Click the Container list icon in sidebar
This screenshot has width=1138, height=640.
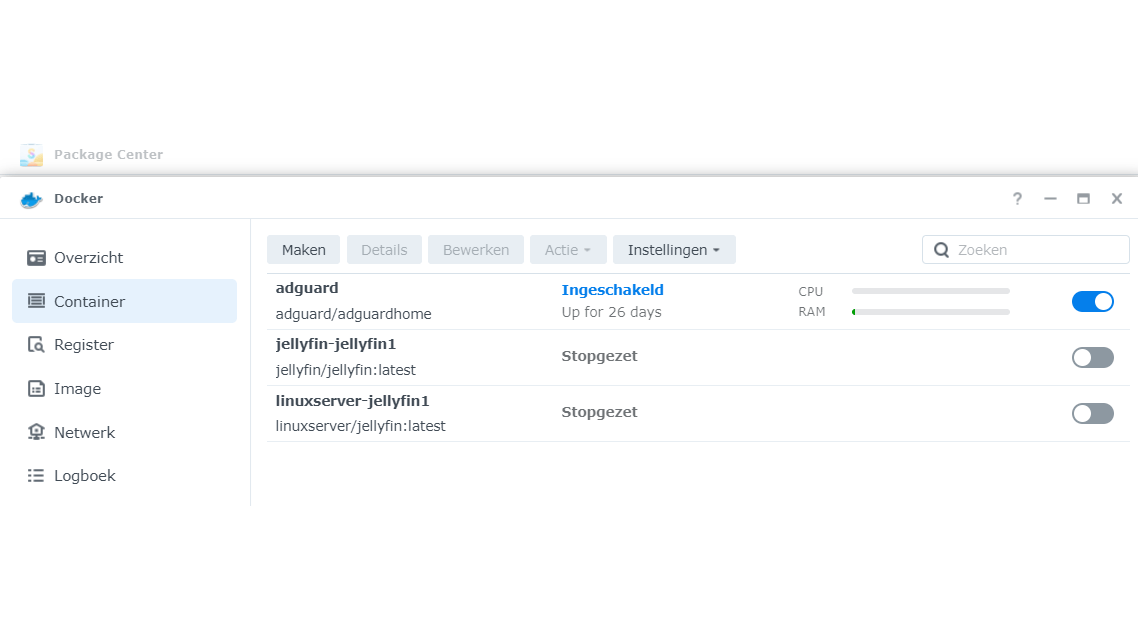[x=36, y=301]
